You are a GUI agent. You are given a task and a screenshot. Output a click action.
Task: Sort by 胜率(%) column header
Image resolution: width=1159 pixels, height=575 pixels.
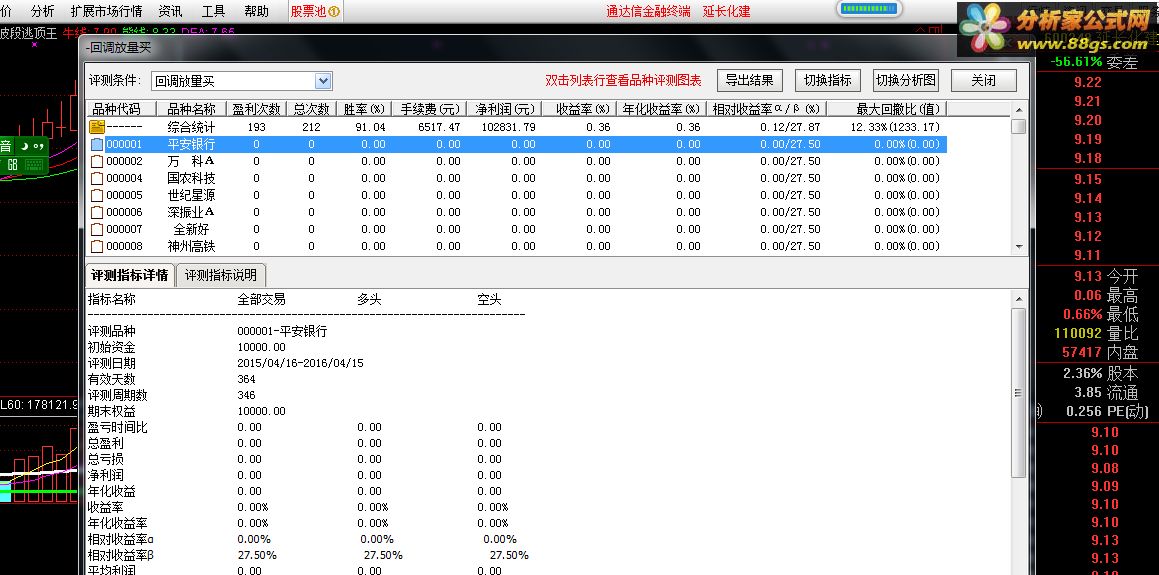point(364,109)
